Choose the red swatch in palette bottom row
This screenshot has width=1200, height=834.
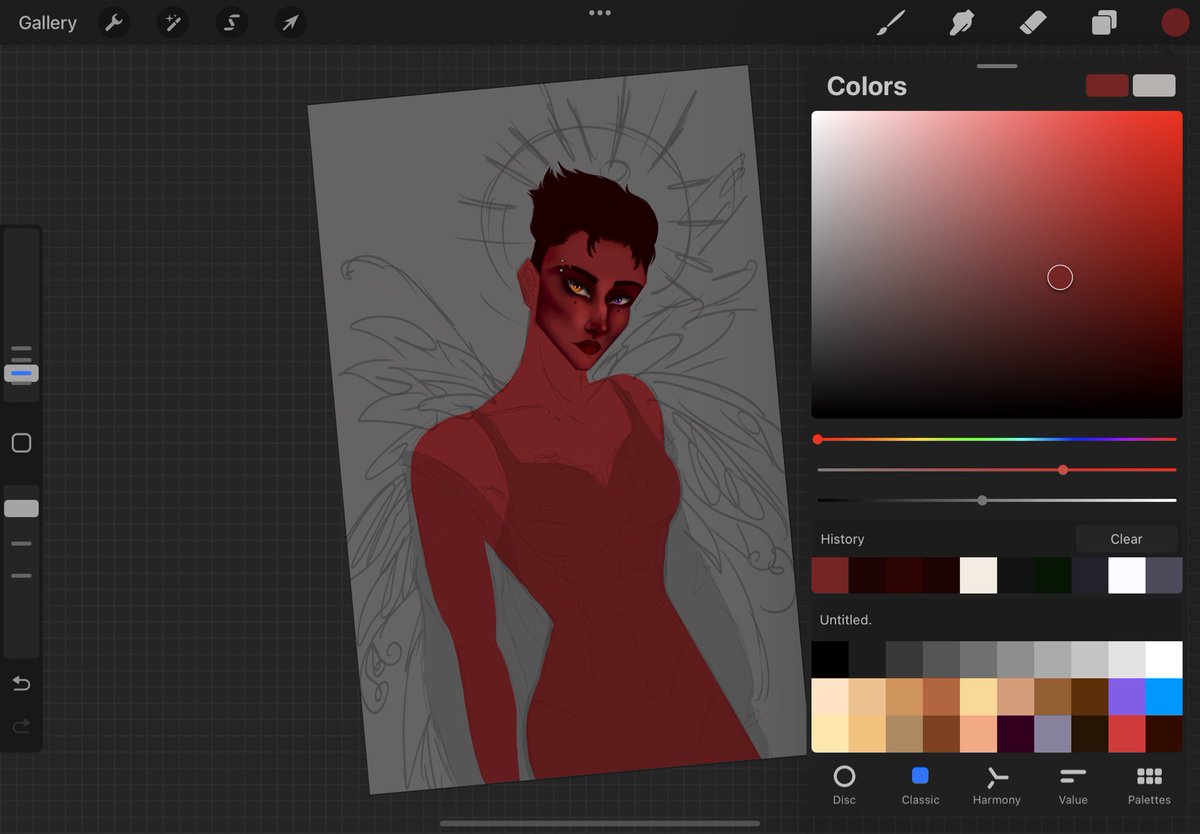pos(1127,734)
